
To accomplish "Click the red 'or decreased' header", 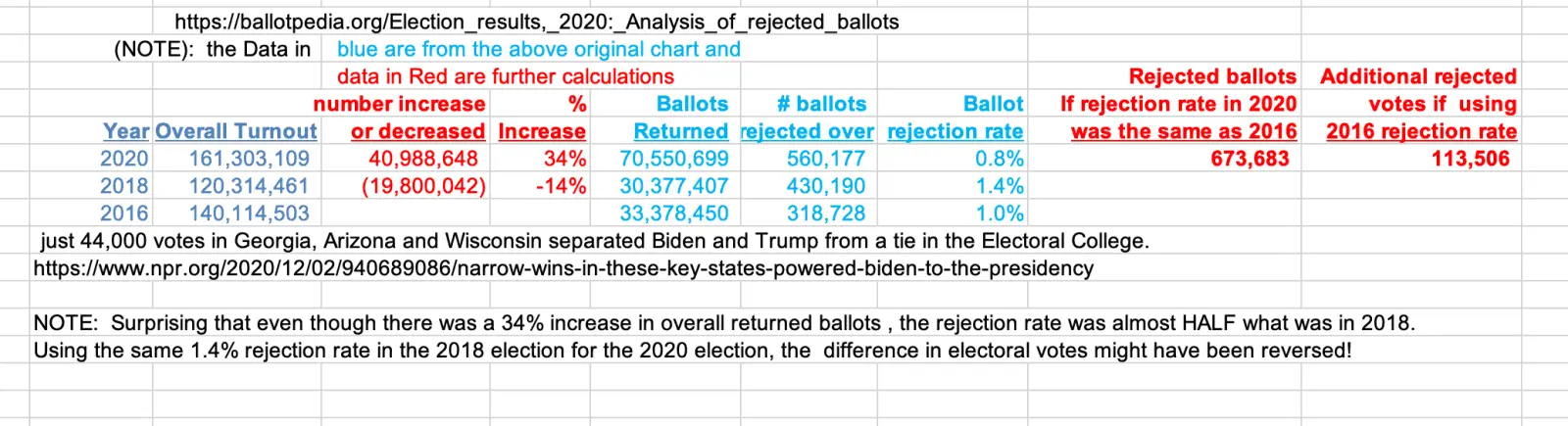I will (418, 131).
